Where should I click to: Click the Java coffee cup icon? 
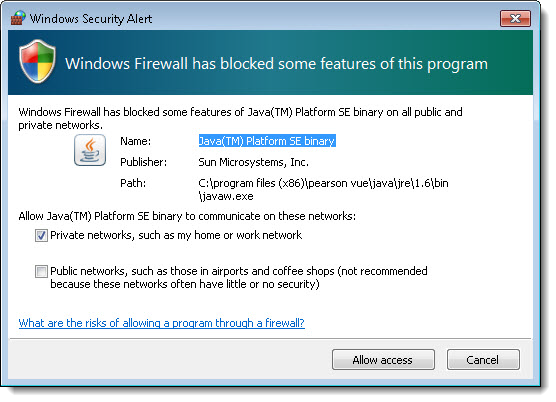(90, 150)
